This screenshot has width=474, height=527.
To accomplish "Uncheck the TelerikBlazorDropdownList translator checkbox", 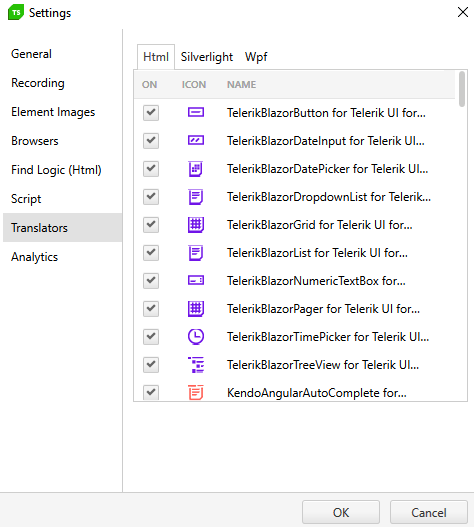I will coord(151,197).
